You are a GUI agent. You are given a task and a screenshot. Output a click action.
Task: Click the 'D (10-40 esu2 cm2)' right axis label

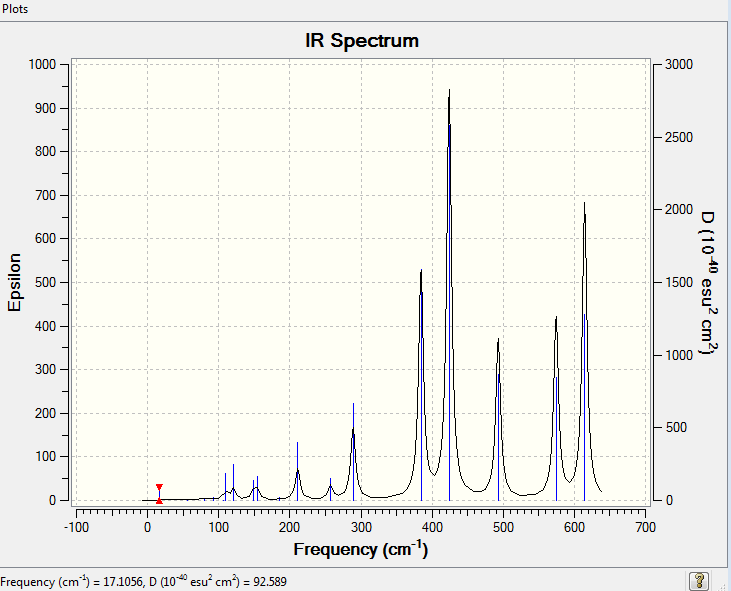[x=708, y=282]
